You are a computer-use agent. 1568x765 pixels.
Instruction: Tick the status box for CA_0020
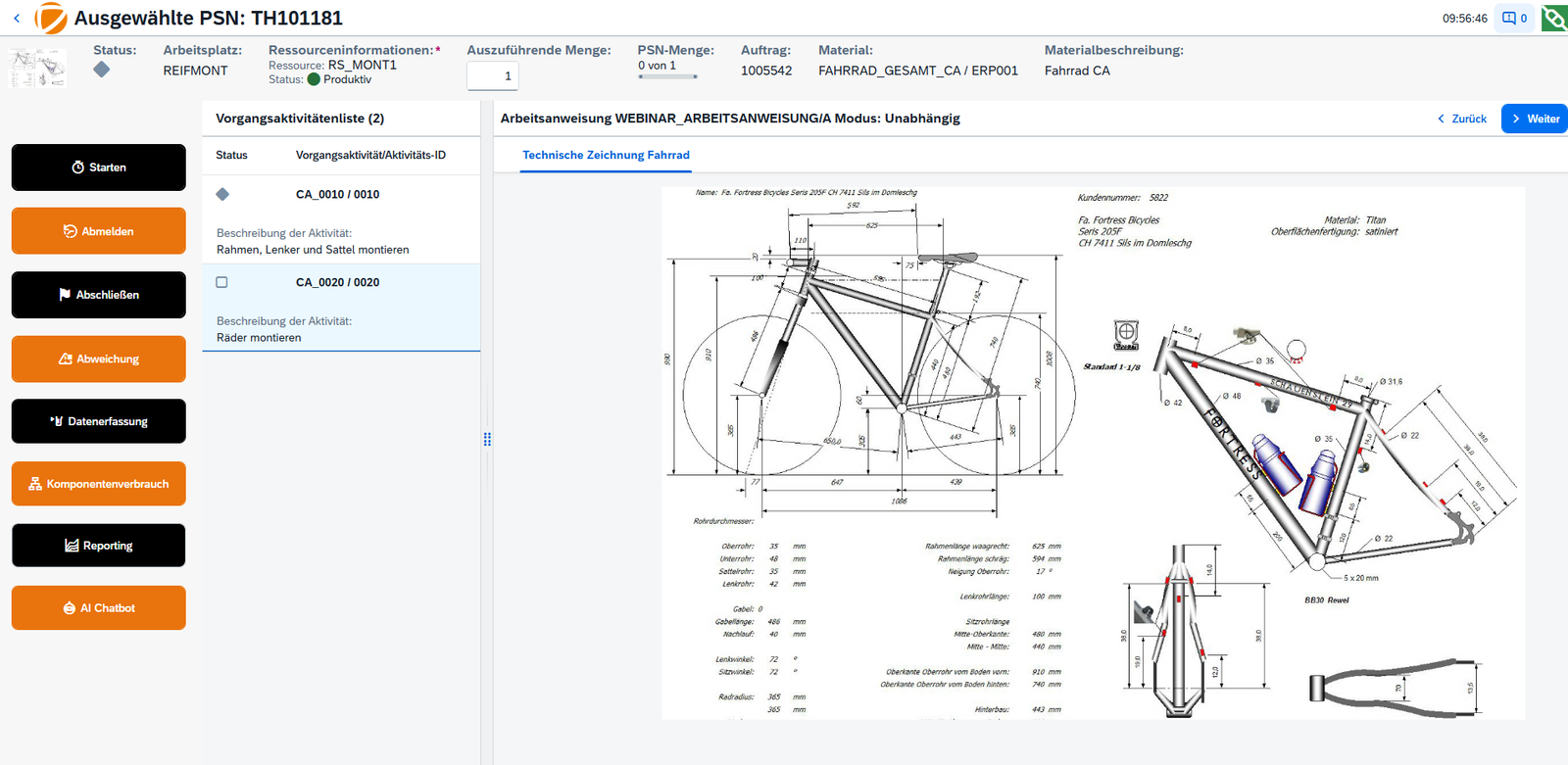pyautogui.click(x=221, y=282)
